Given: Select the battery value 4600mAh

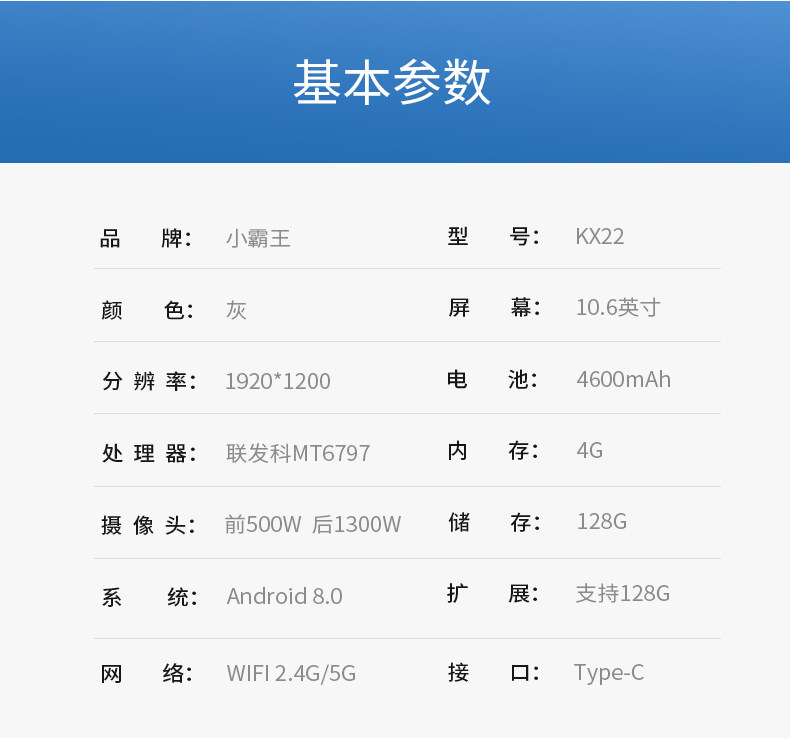Looking at the screenshot, I should pos(624,379).
